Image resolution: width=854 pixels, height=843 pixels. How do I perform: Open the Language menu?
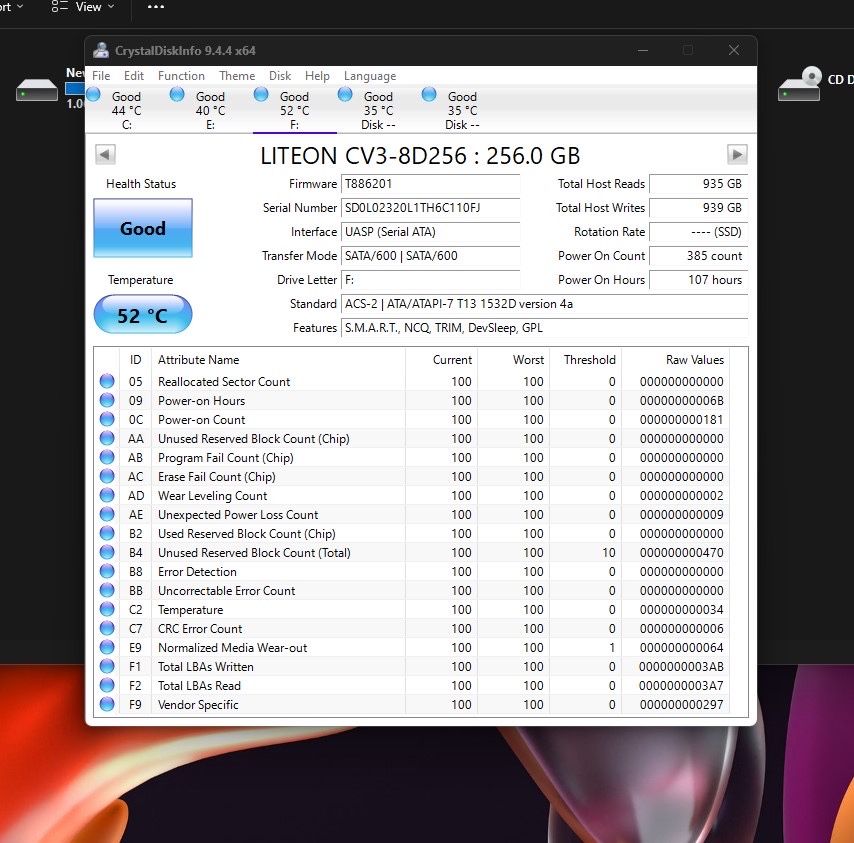[x=370, y=76]
